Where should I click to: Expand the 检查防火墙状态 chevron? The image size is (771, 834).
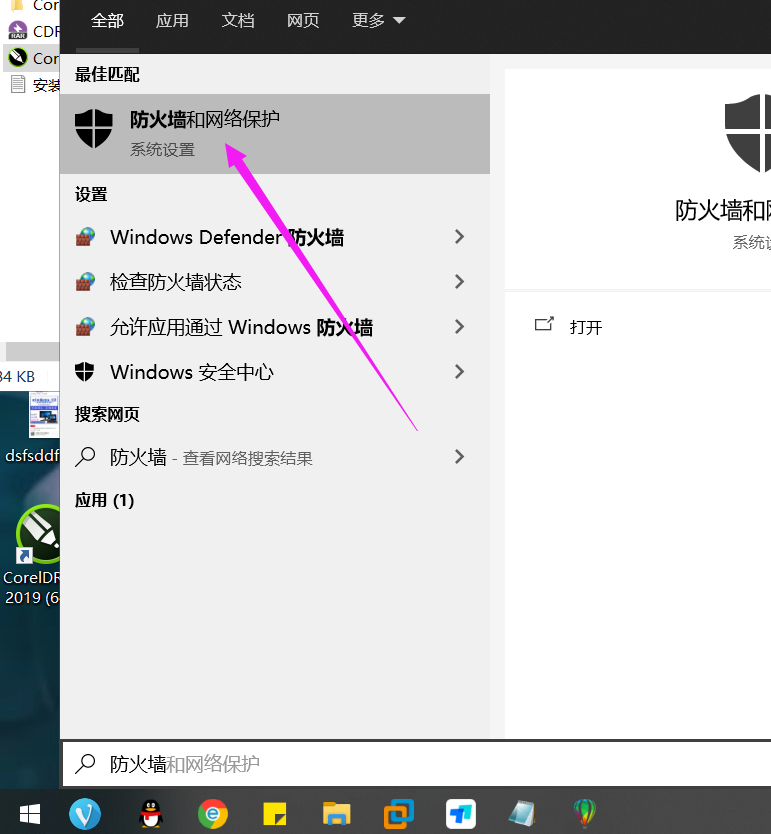pyautogui.click(x=460, y=282)
